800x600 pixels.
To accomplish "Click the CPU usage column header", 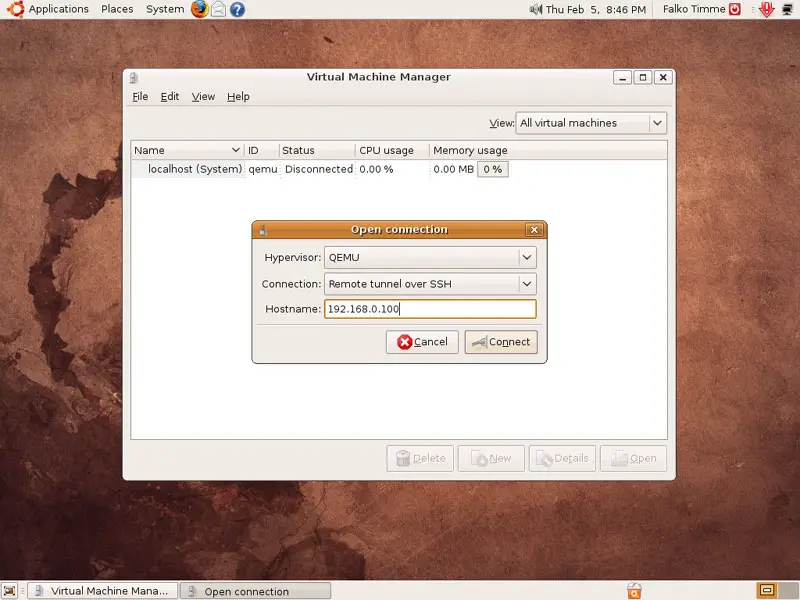I will 392,151.
